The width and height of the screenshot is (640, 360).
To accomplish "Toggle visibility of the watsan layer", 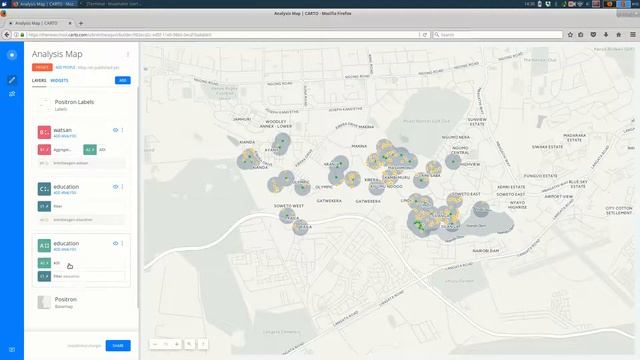I will (x=116, y=130).
